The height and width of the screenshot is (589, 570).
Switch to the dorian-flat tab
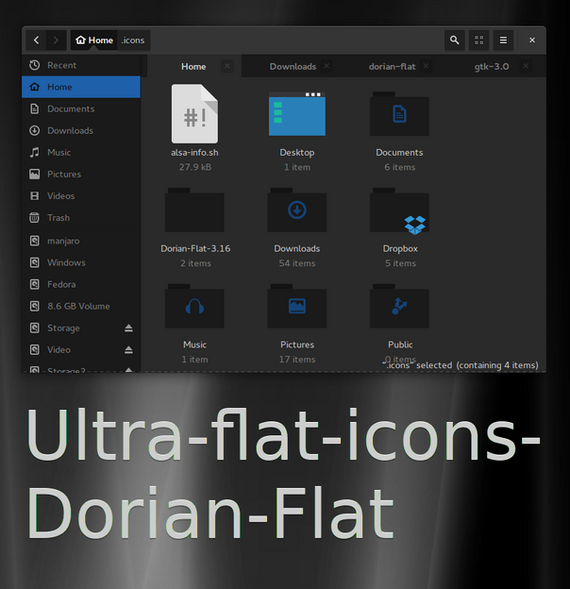[x=392, y=66]
